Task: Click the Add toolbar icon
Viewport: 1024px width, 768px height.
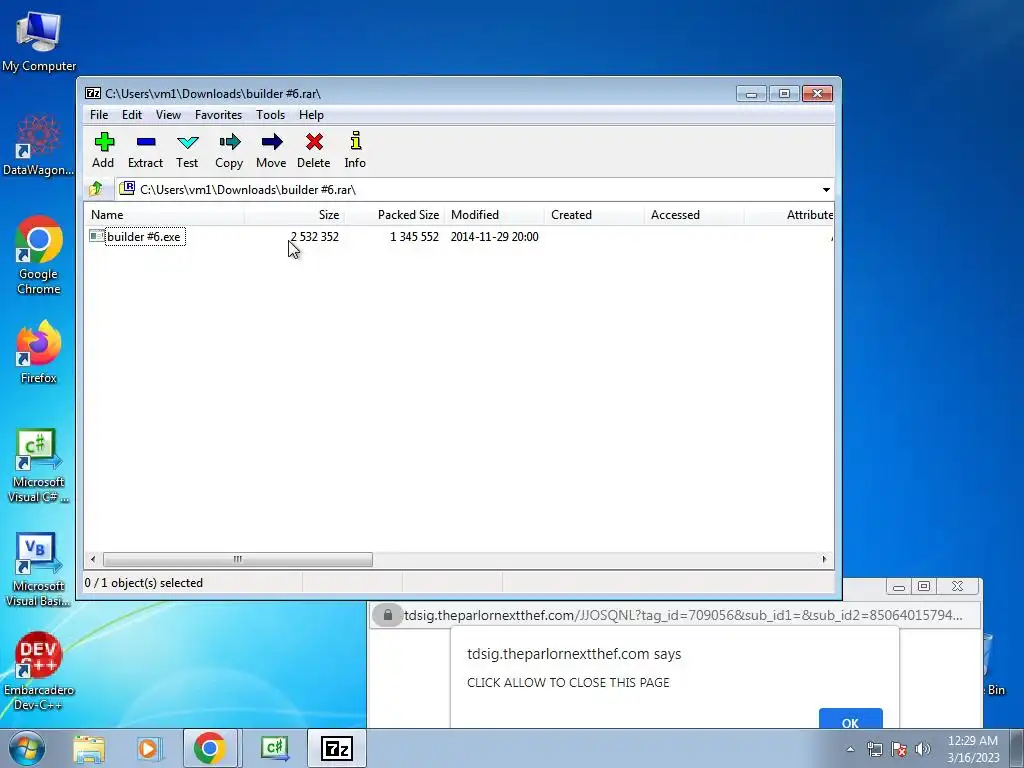Action: coord(103,150)
